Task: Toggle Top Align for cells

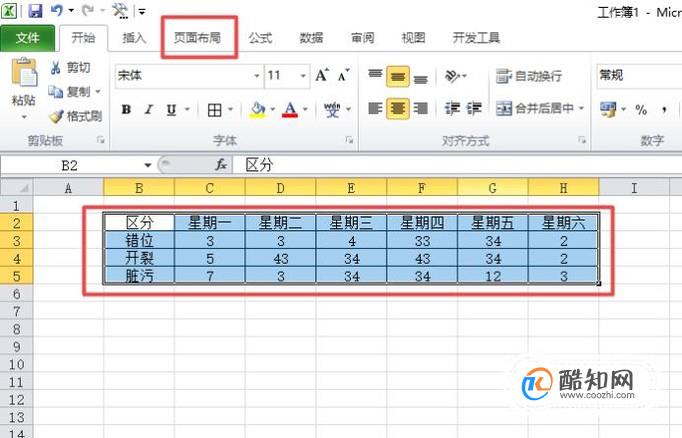Action: pos(375,76)
